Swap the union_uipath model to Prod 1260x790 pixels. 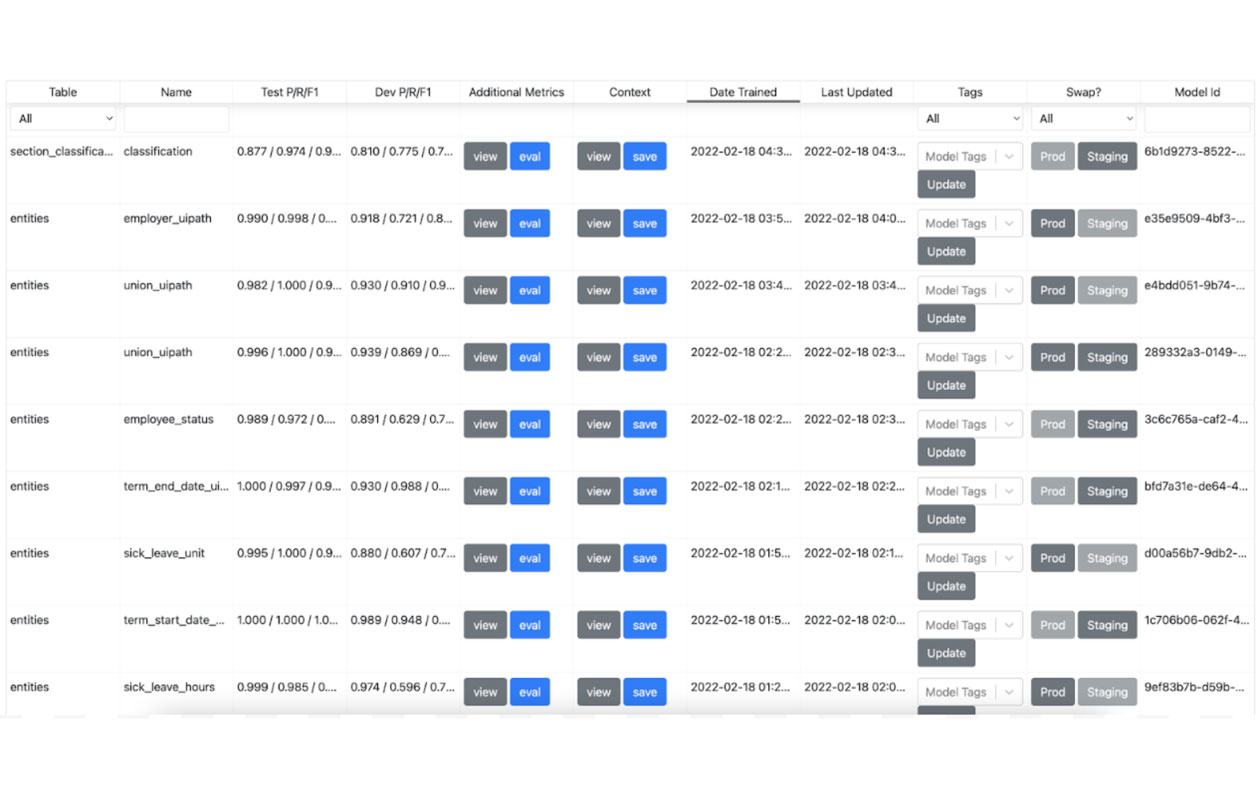tap(1052, 290)
